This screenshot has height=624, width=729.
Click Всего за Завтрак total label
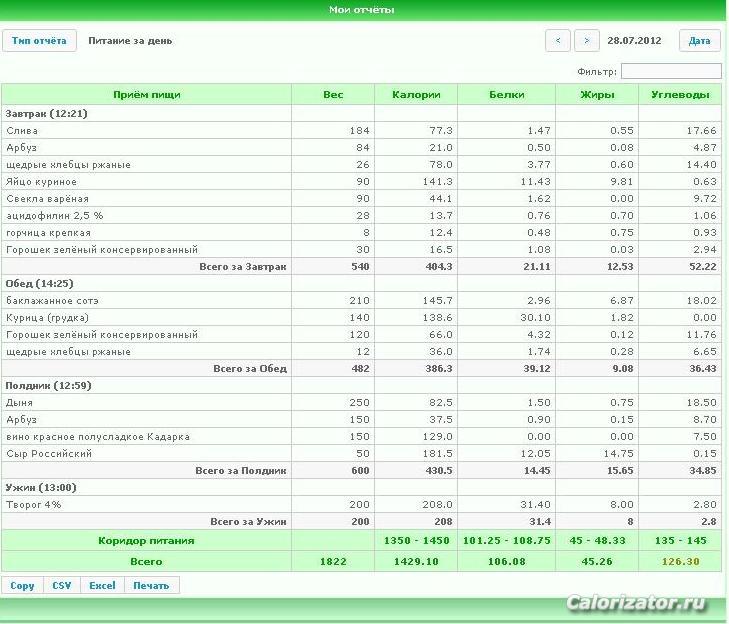(x=243, y=267)
